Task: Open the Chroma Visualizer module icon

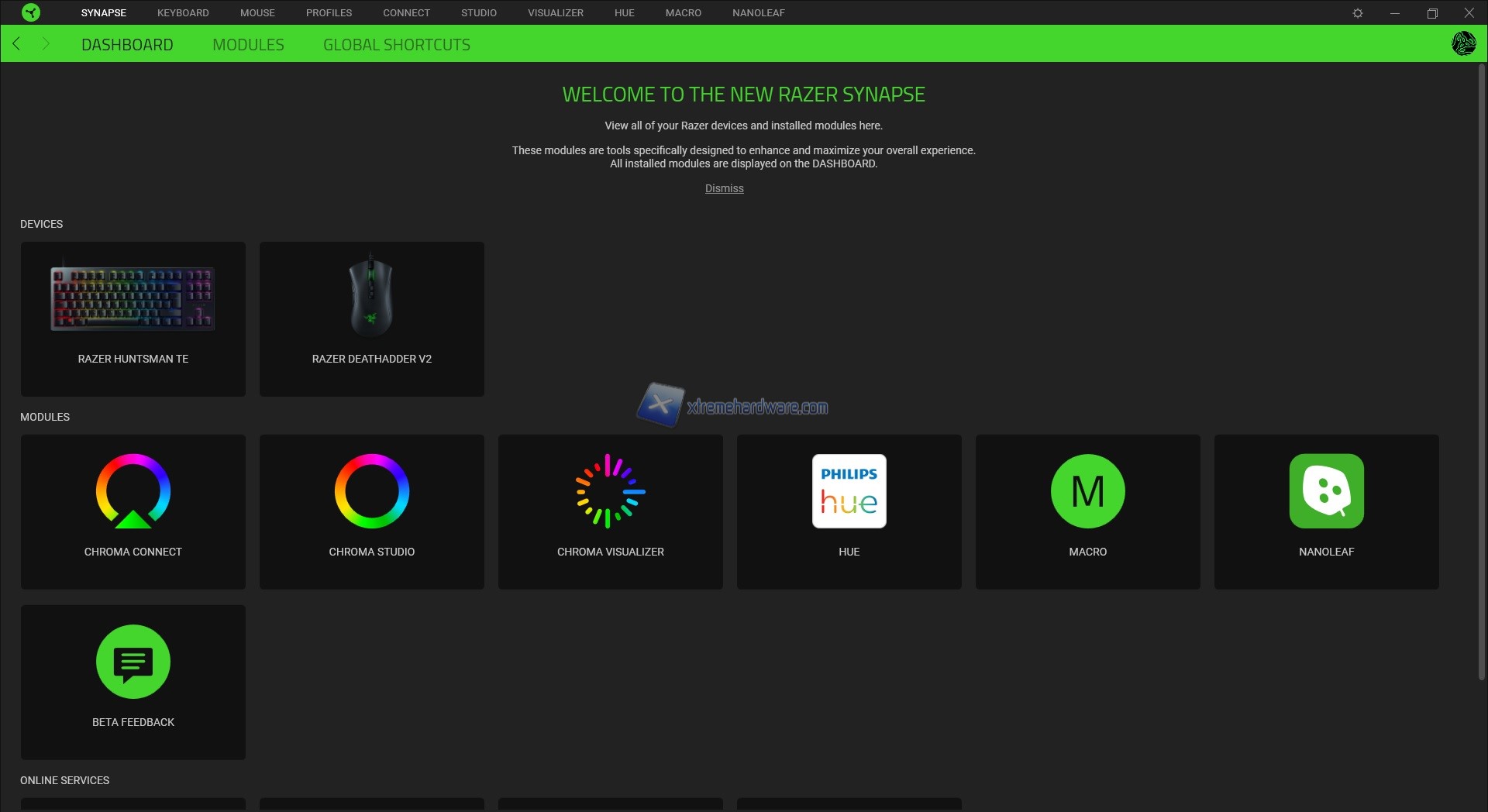Action: (x=611, y=491)
